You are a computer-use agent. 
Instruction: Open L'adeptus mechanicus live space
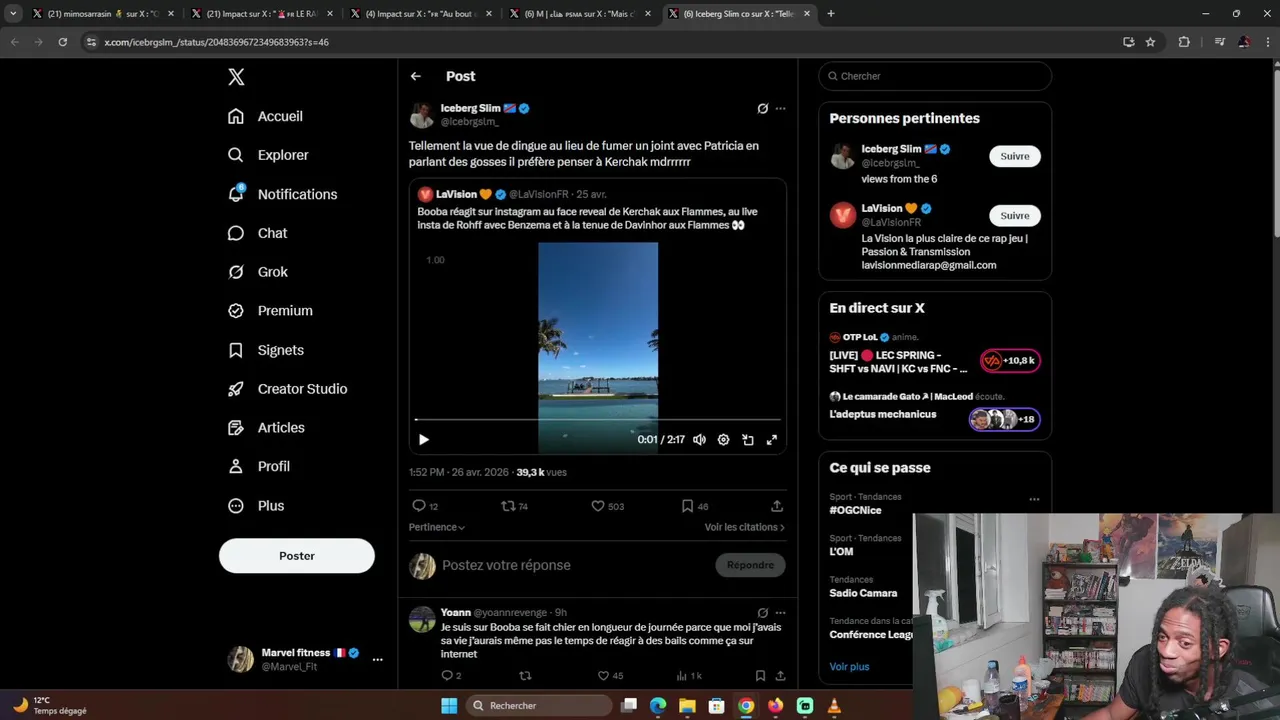point(935,412)
